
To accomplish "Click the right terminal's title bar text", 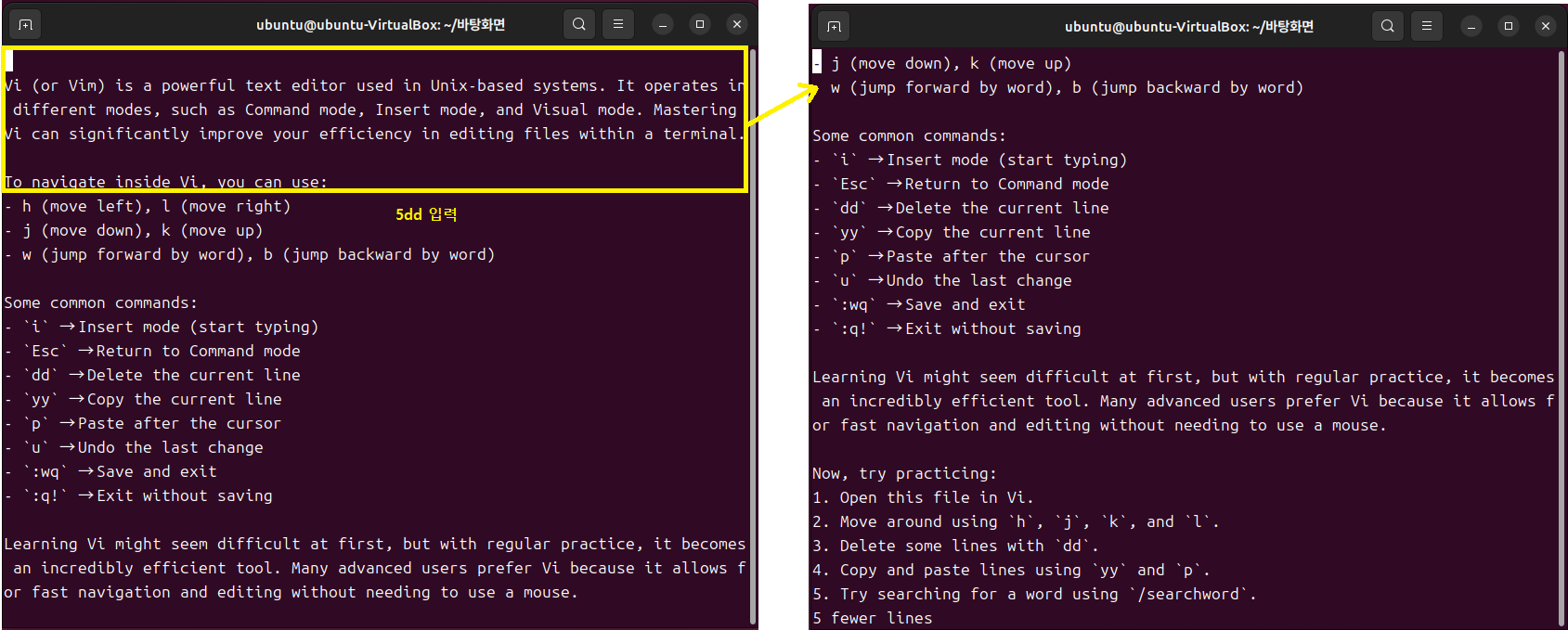I will [x=1189, y=26].
